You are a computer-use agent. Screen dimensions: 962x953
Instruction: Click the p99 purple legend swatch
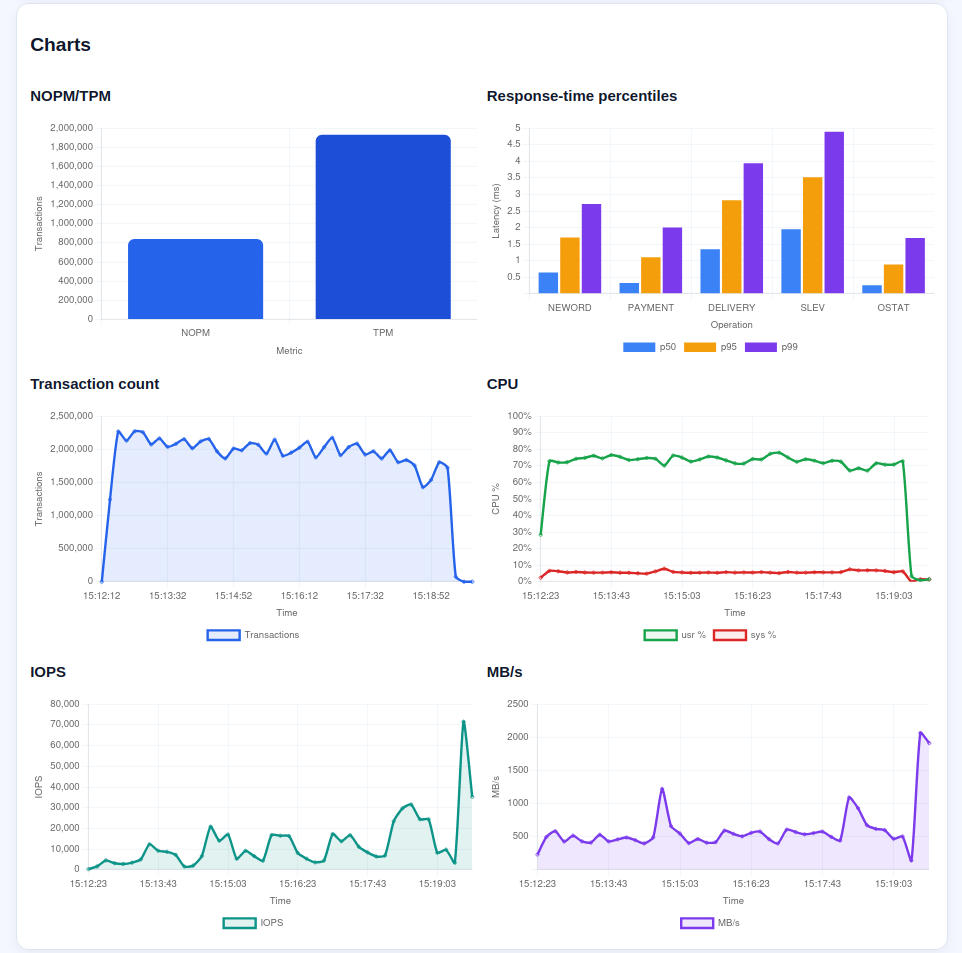click(x=760, y=347)
